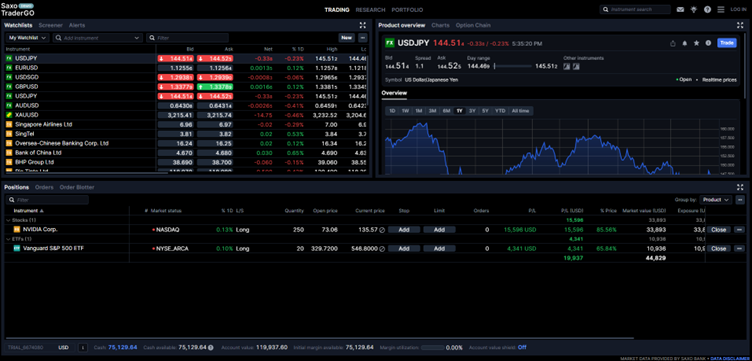The image size is (752, 361).
Task: Go to the RESEARCH section
Action: pyautogui.click(x=370, y=10)
